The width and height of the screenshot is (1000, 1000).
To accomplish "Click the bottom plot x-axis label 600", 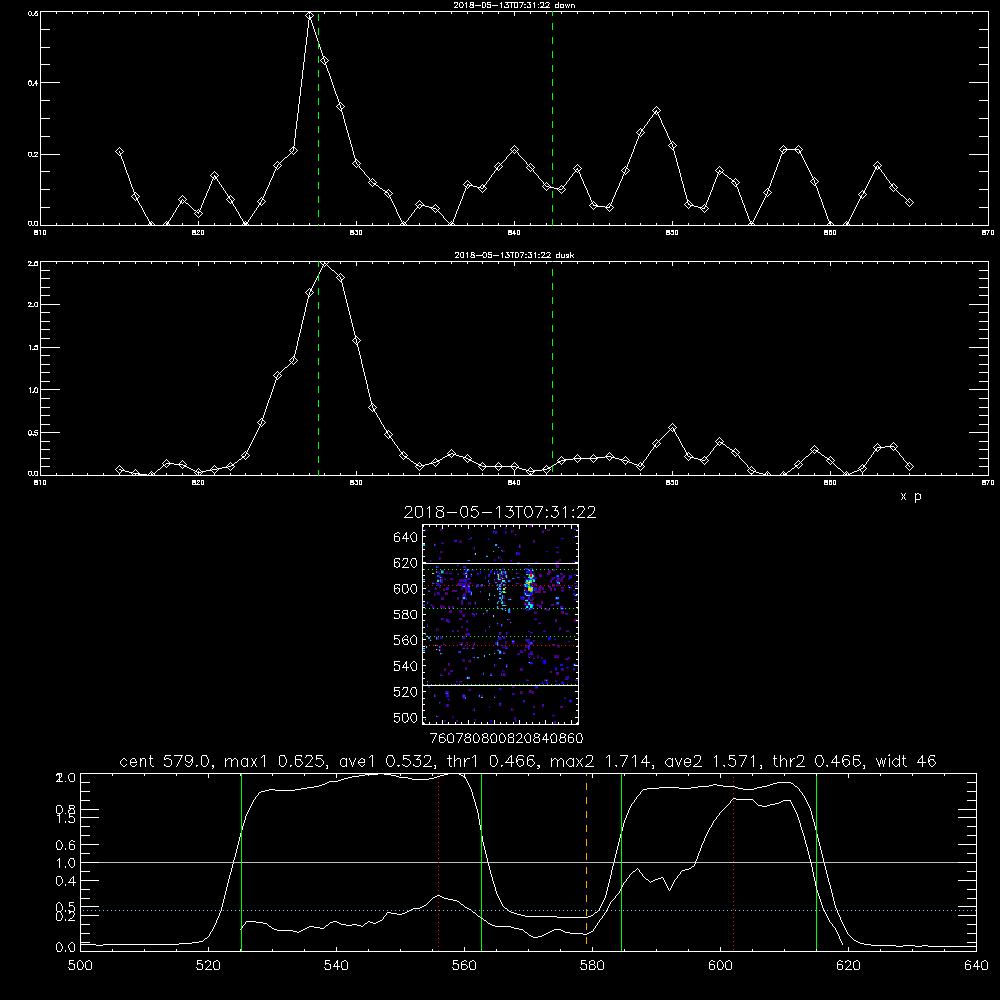I will pos(720,966).
